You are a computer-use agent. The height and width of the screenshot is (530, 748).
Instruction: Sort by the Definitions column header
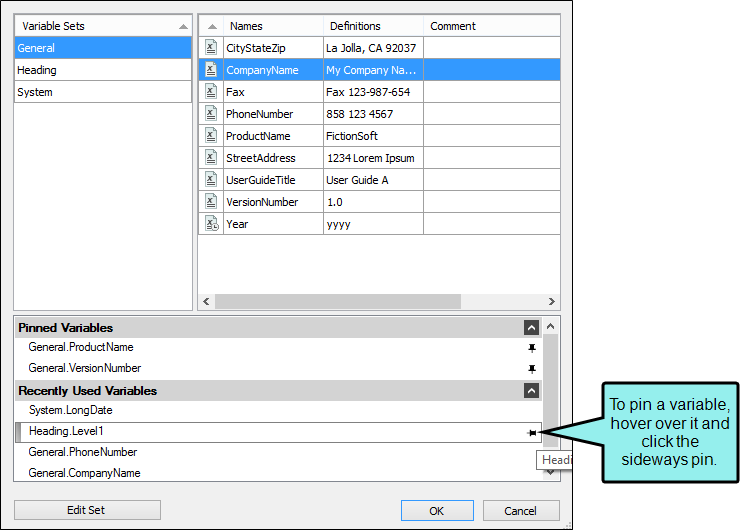pyautogui.click(x=374, y=26)
